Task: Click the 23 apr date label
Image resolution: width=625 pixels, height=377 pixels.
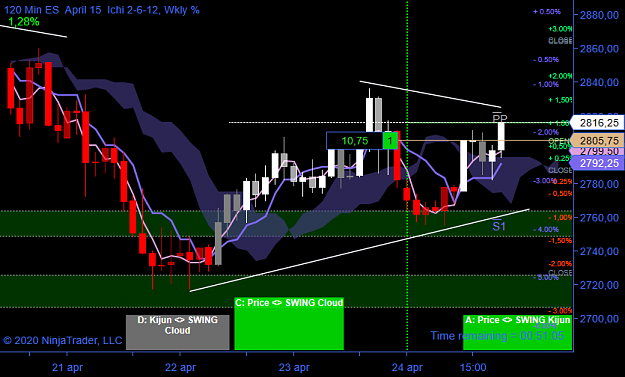Action: (x=294, y=367)
